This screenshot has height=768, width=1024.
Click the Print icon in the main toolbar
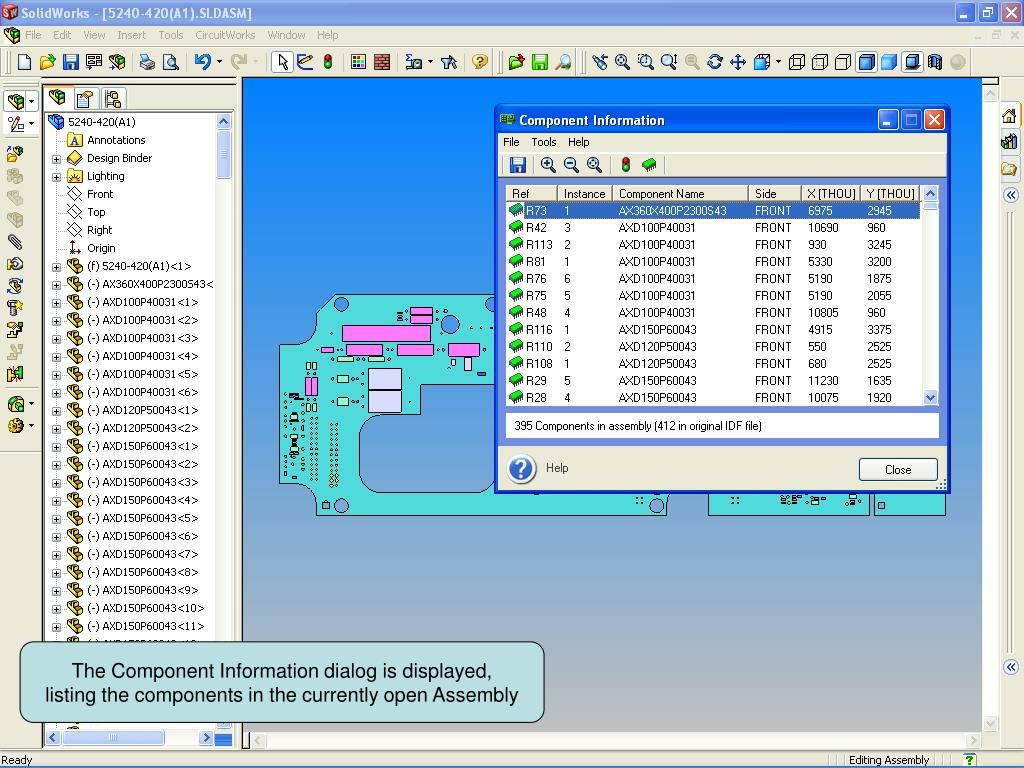[147, 62]
